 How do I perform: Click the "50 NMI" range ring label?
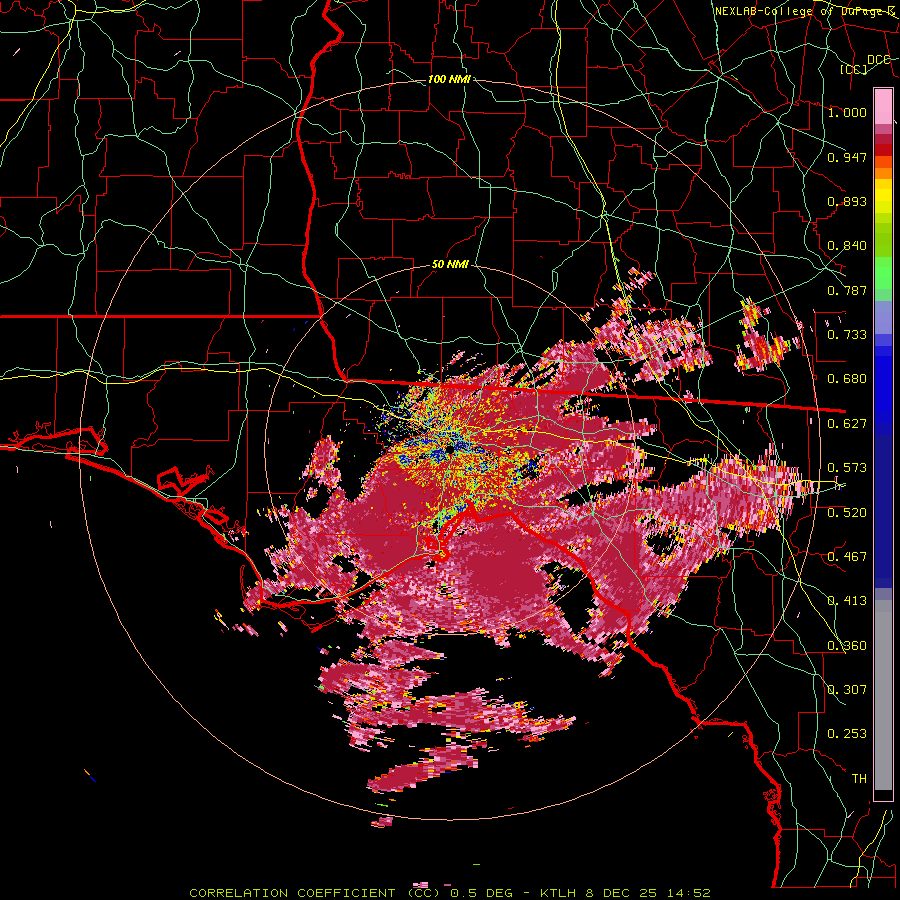(450, 265)
